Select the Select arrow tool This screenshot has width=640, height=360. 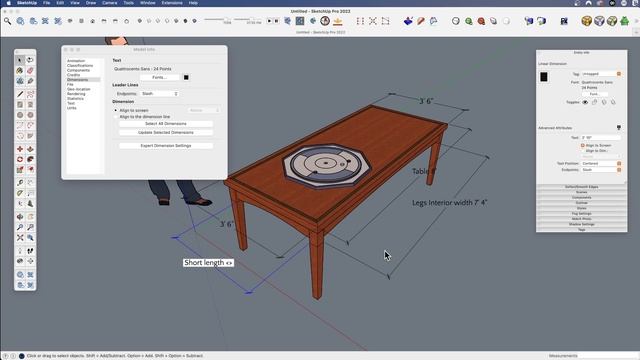pyautogui.click(x=20, y=60)
